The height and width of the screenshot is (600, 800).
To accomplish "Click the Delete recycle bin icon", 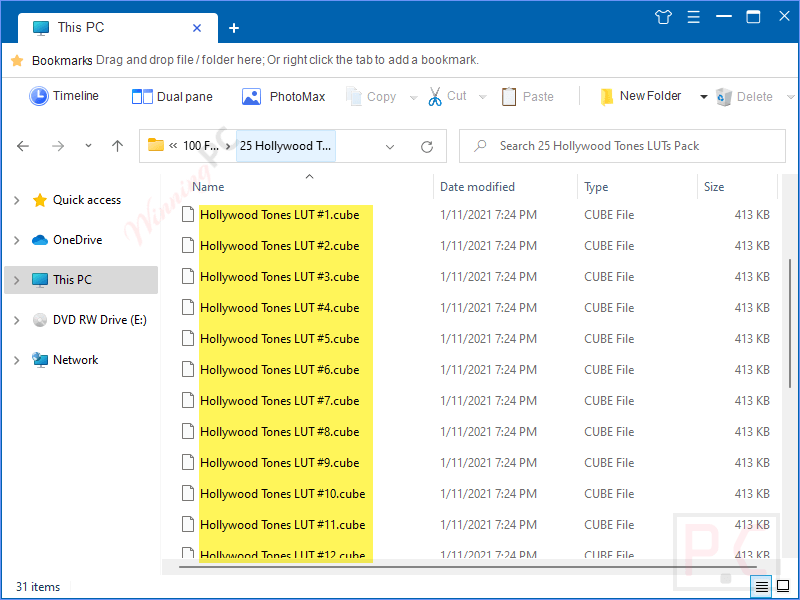I will tap(723, 97).
